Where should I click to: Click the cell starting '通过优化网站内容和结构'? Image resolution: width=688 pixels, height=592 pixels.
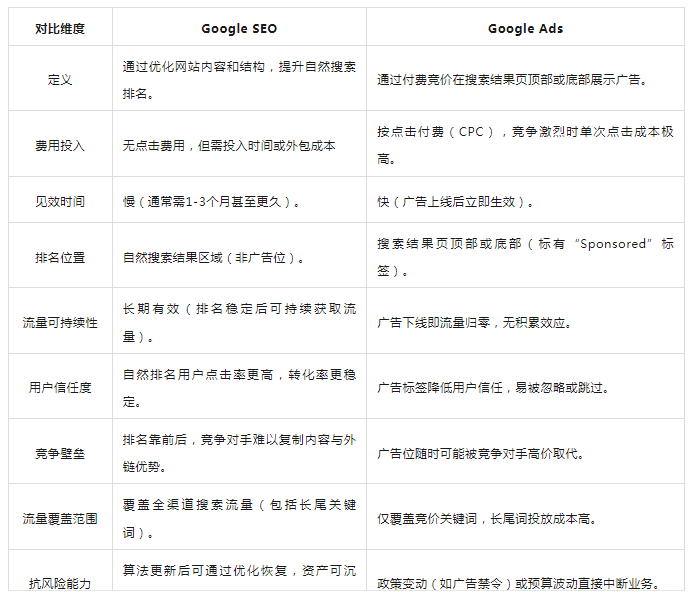(x=239, y=78)
